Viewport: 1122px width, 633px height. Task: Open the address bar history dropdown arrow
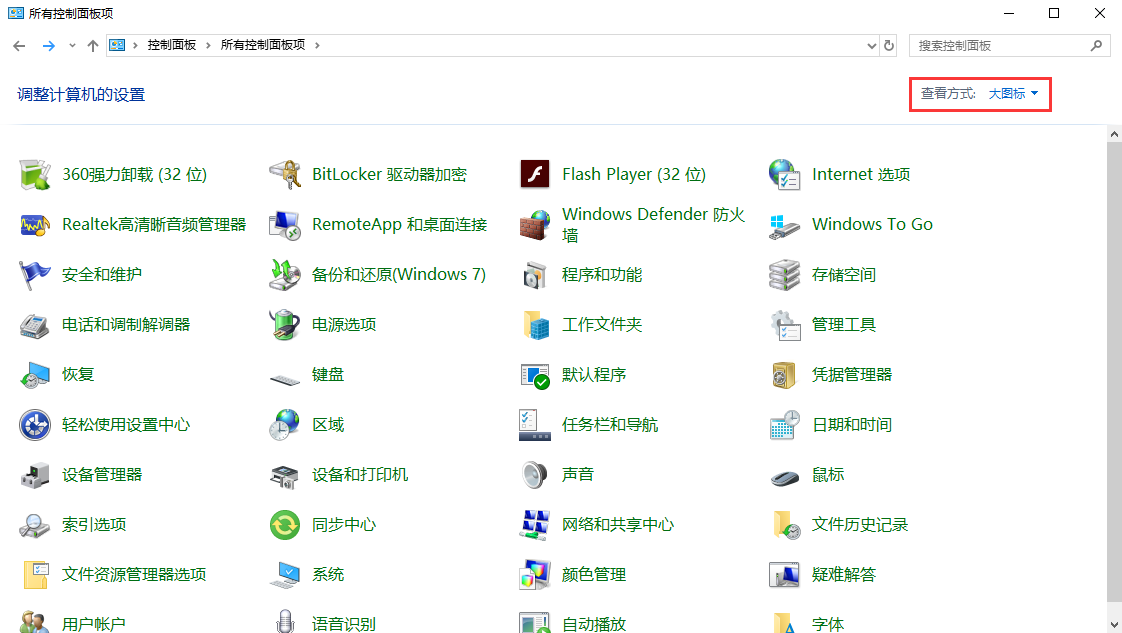pyautogui.click(x=871, y=45)
